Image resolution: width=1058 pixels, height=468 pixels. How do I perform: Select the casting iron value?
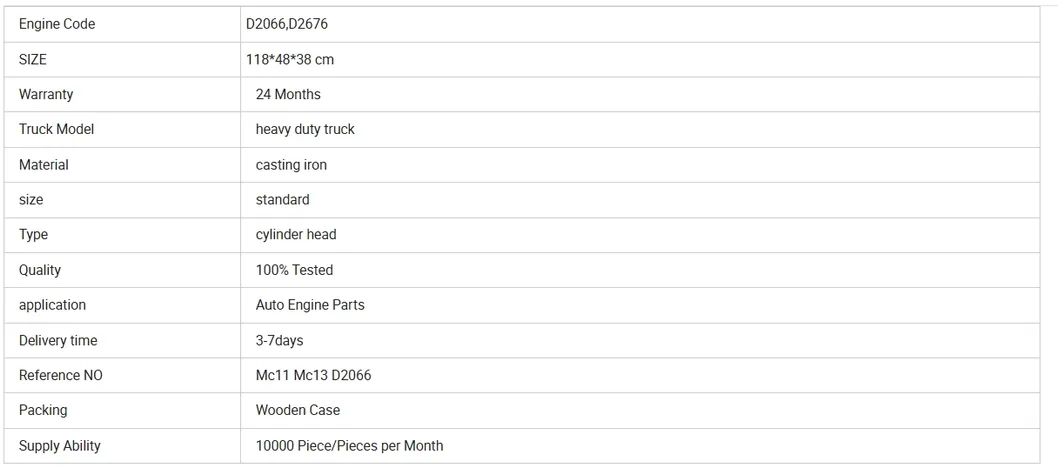tap(291, 165)
